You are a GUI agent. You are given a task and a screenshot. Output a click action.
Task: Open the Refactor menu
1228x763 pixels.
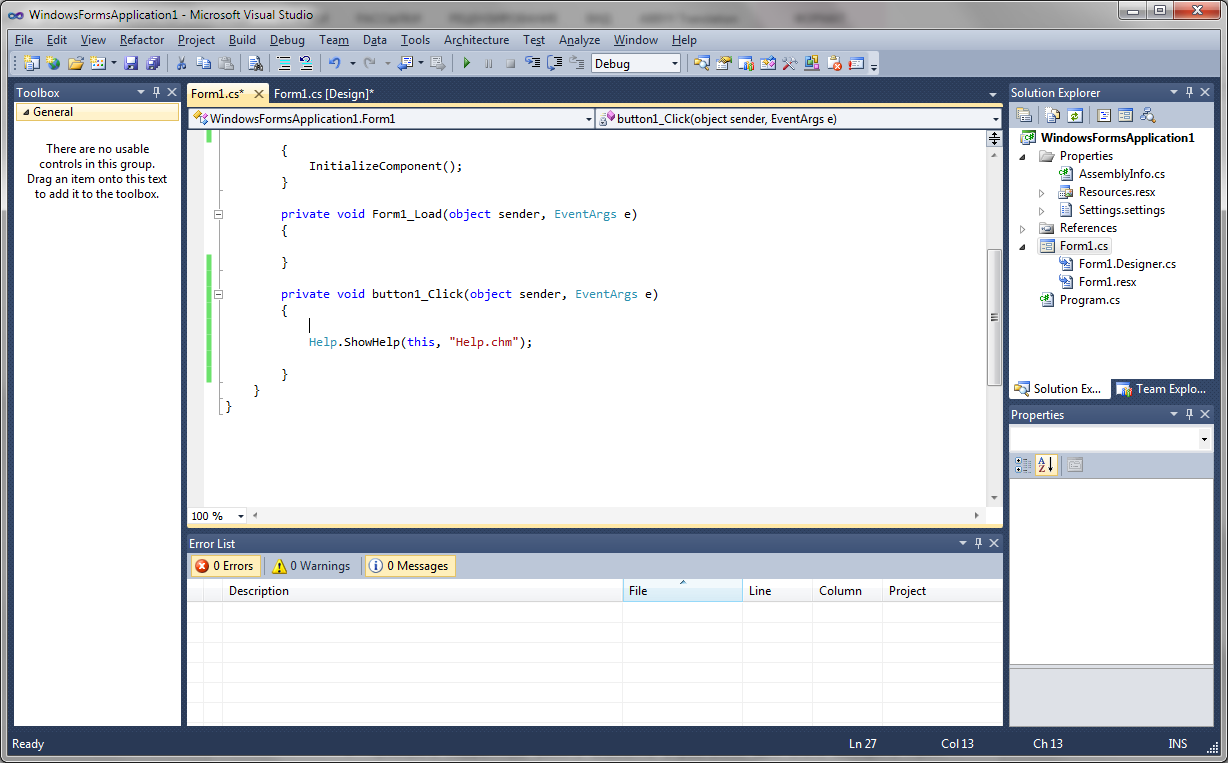click(x=142, y=40)
